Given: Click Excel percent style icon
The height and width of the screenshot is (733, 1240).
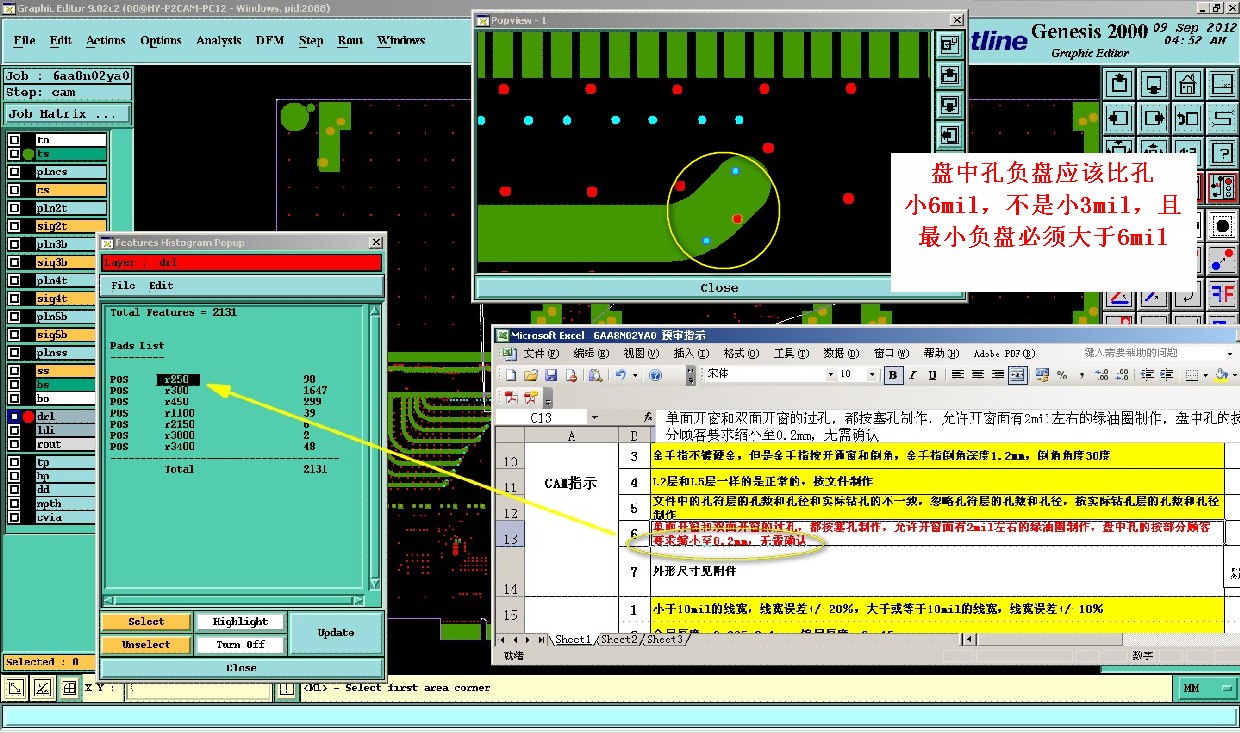Looking at the screenshot, I should coord(1062,375).
